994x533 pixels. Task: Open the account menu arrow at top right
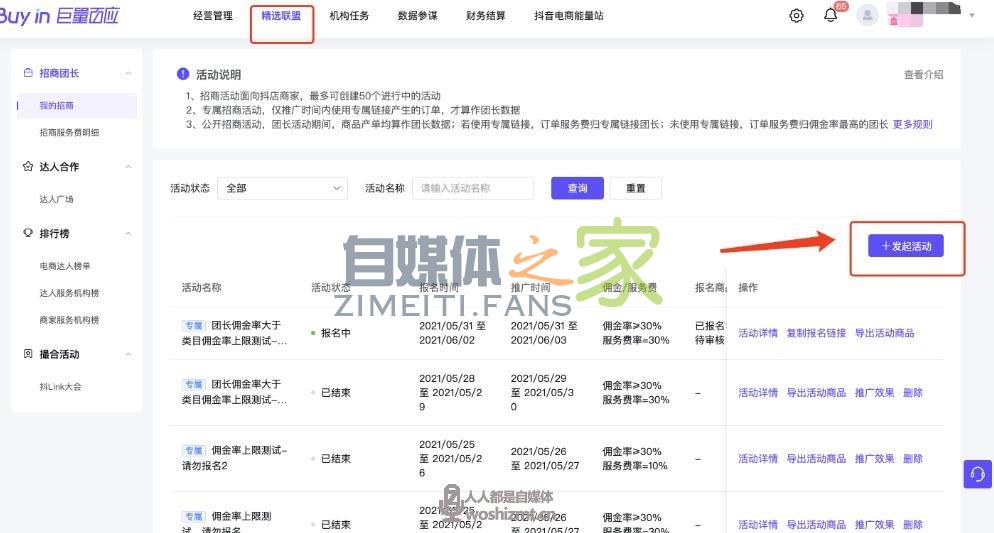click(972, 16)
